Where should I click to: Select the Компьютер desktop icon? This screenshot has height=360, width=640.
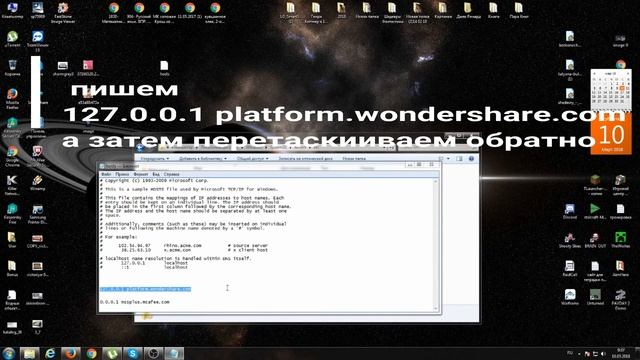[x=12, y=10]
